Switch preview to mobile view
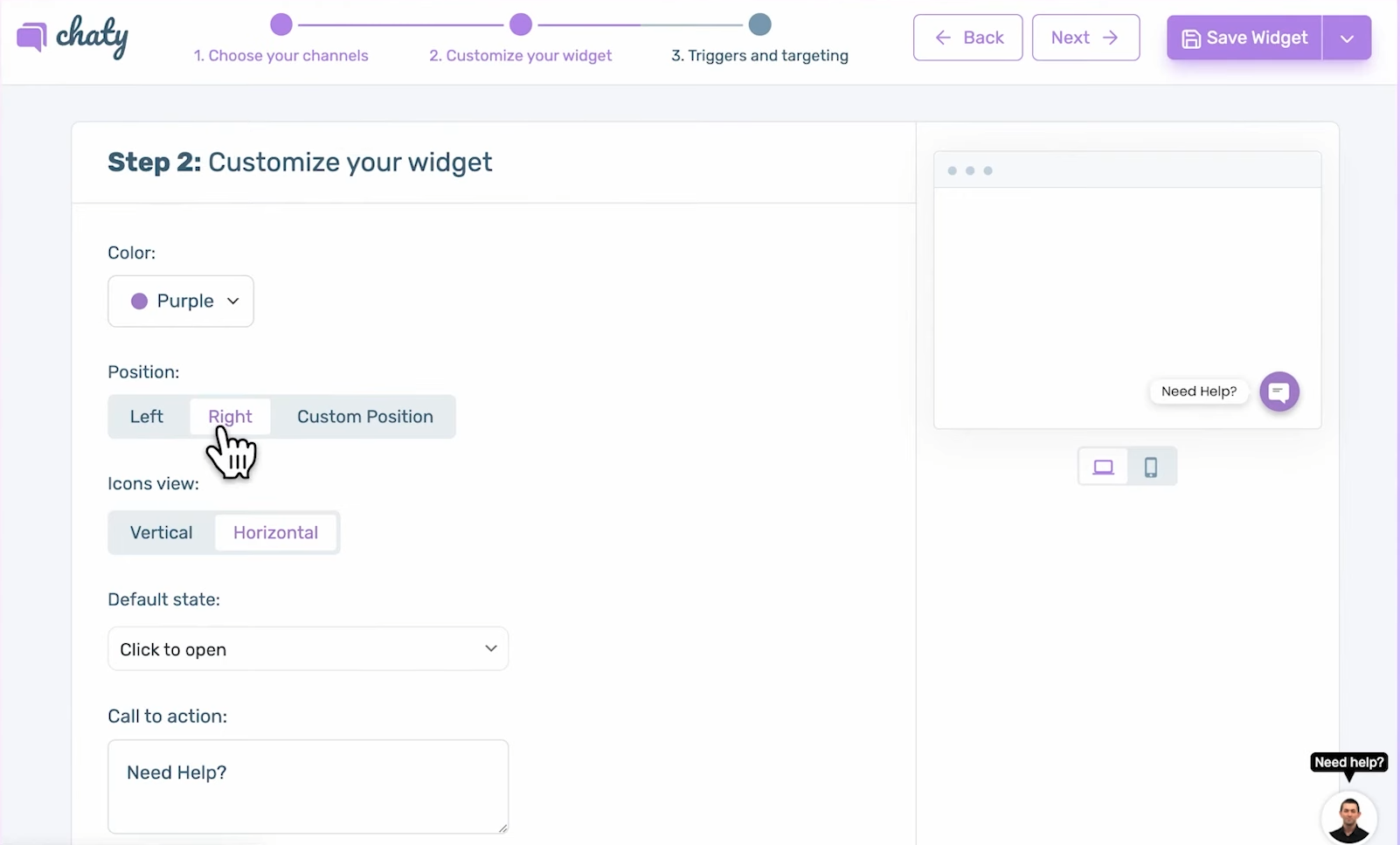The height and width of the screenshot is (845, 1400). 1151,466
